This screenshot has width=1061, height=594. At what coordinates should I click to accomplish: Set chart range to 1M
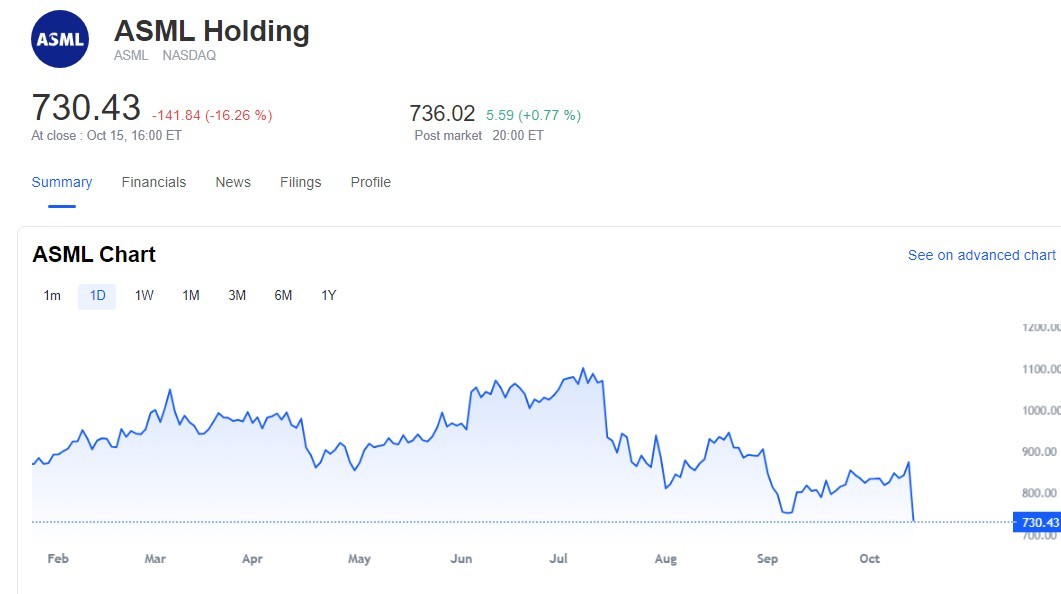pos(191,295)
